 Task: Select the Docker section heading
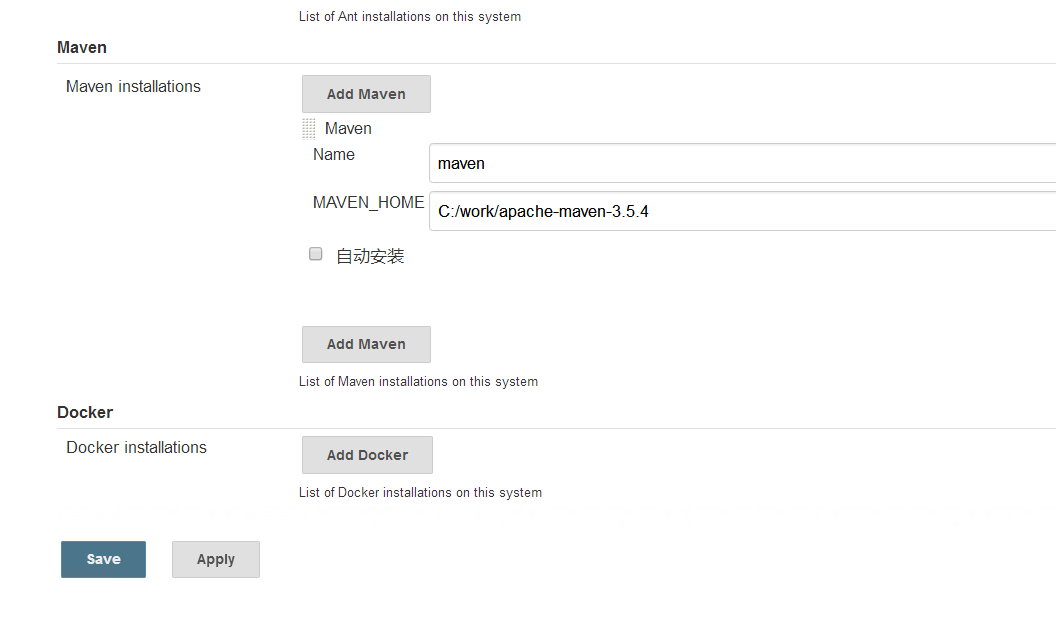click(85, 412)
